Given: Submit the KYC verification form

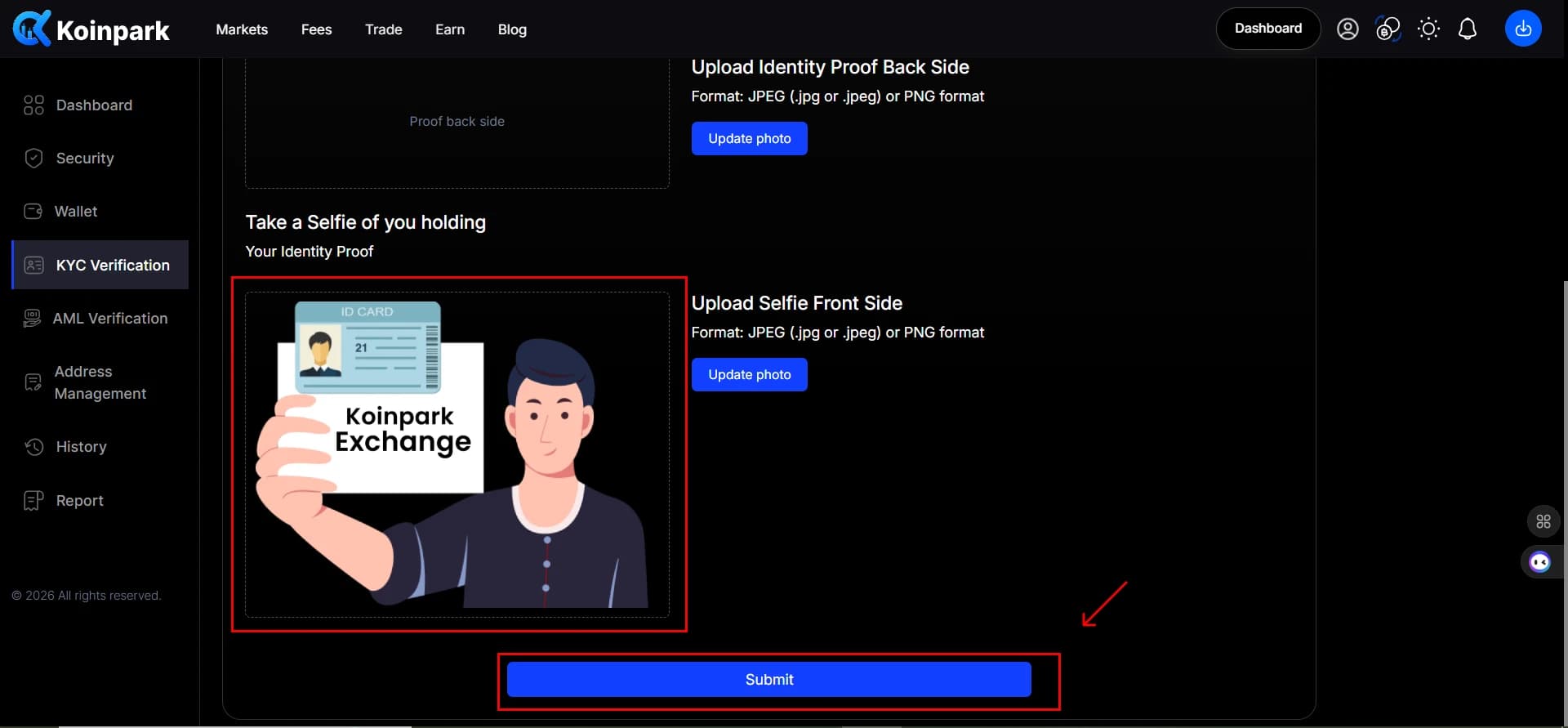Looking at the screenshot, I should click(768, 680).
